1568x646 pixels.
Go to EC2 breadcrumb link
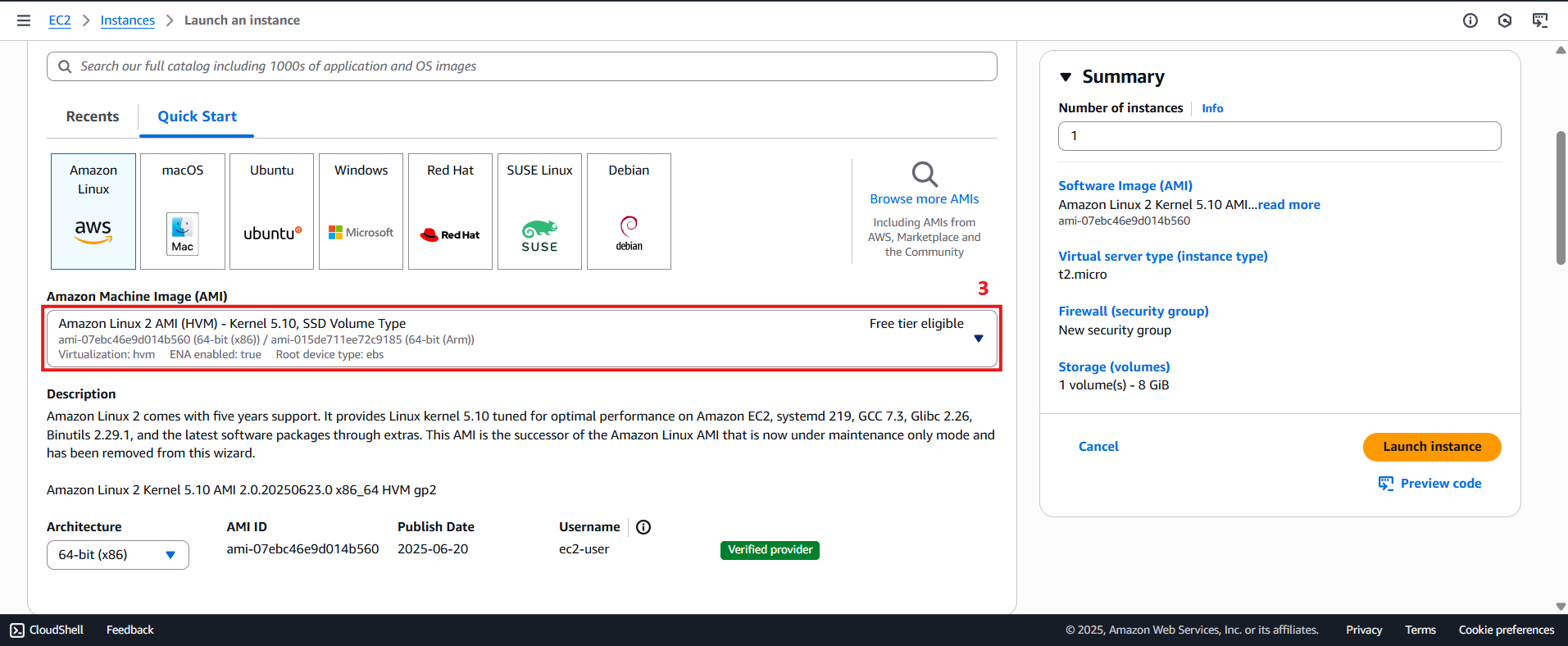[60, 20]
